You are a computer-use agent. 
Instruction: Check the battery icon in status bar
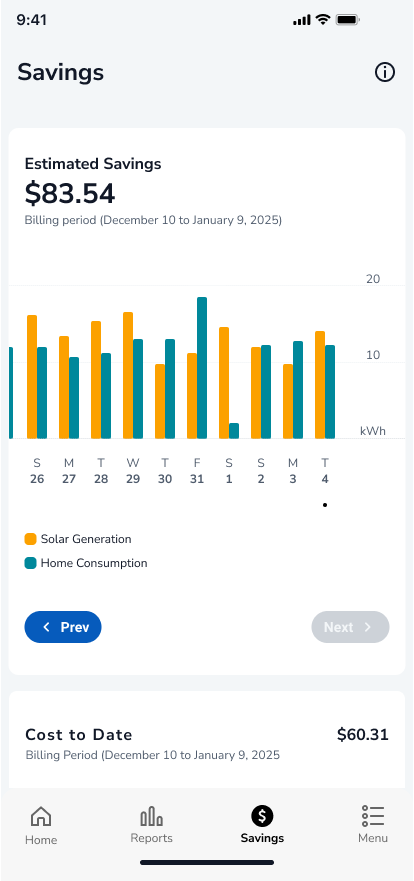click(348, 20)
